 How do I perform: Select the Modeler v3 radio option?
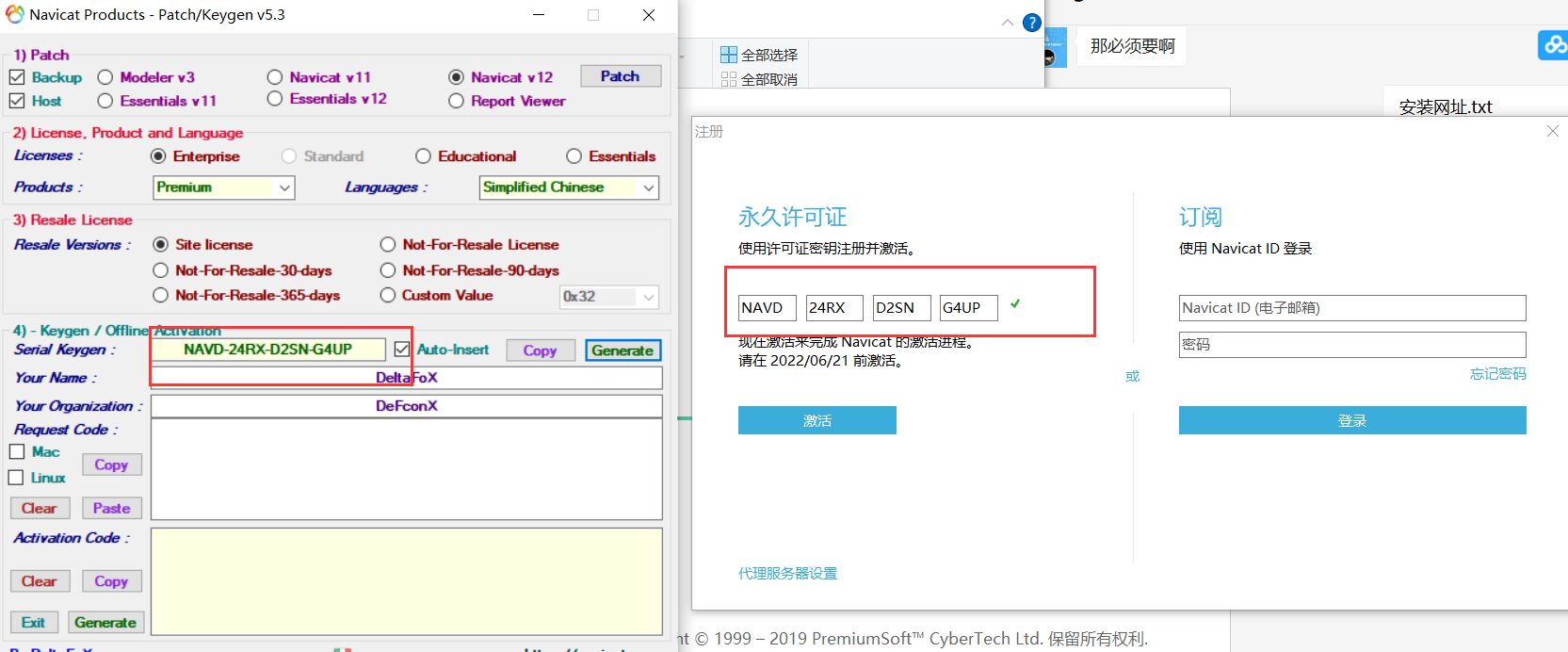[x=105, y=77]
